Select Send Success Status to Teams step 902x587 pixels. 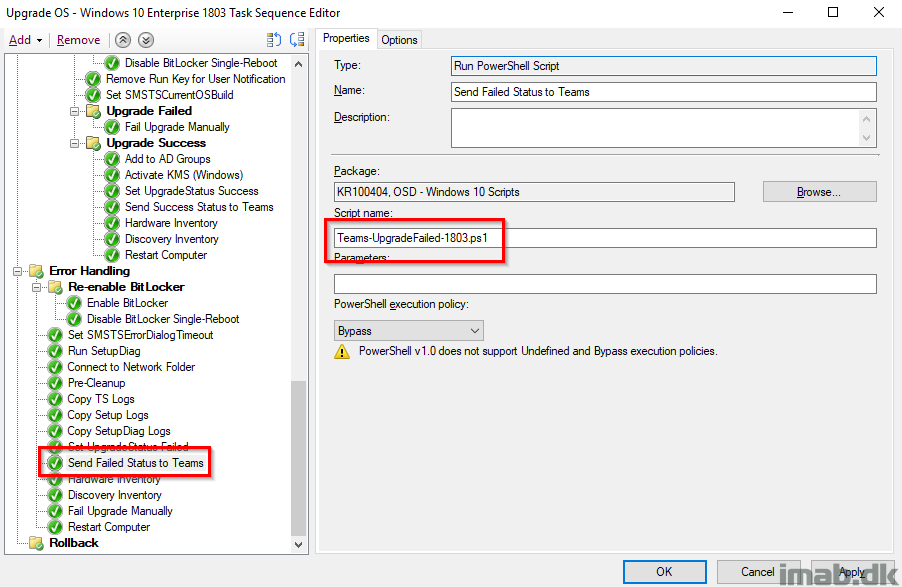coord(199,207)
